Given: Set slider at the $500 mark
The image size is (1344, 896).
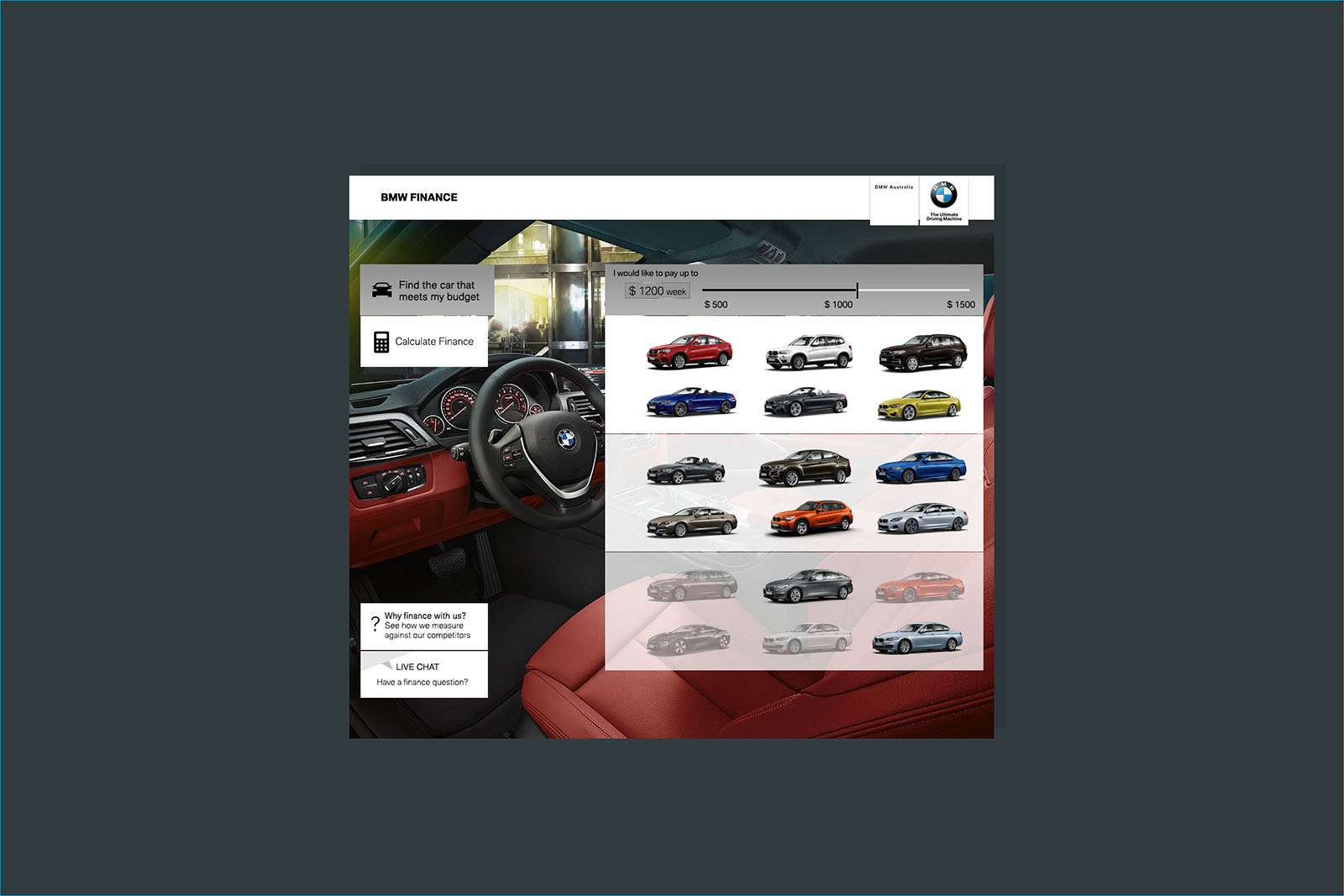Looking at the screenshot, I should point(704,291).
